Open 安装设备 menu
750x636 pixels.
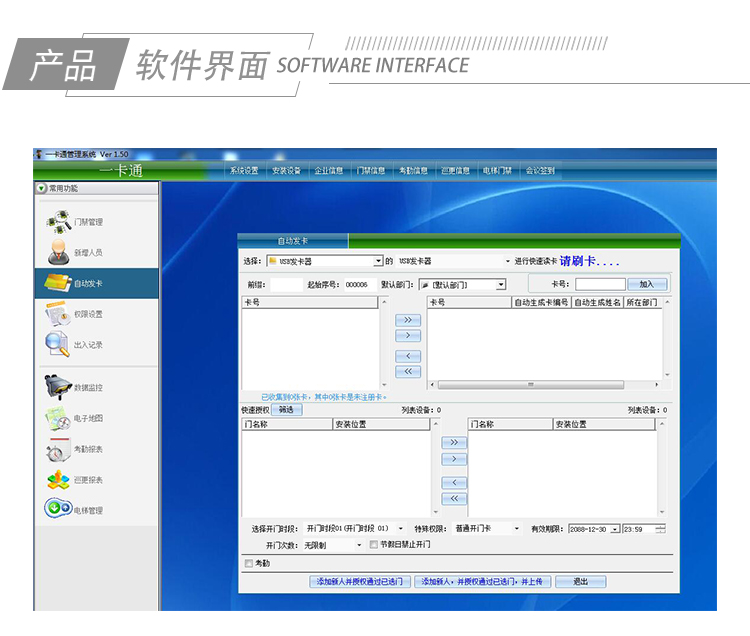286,171
